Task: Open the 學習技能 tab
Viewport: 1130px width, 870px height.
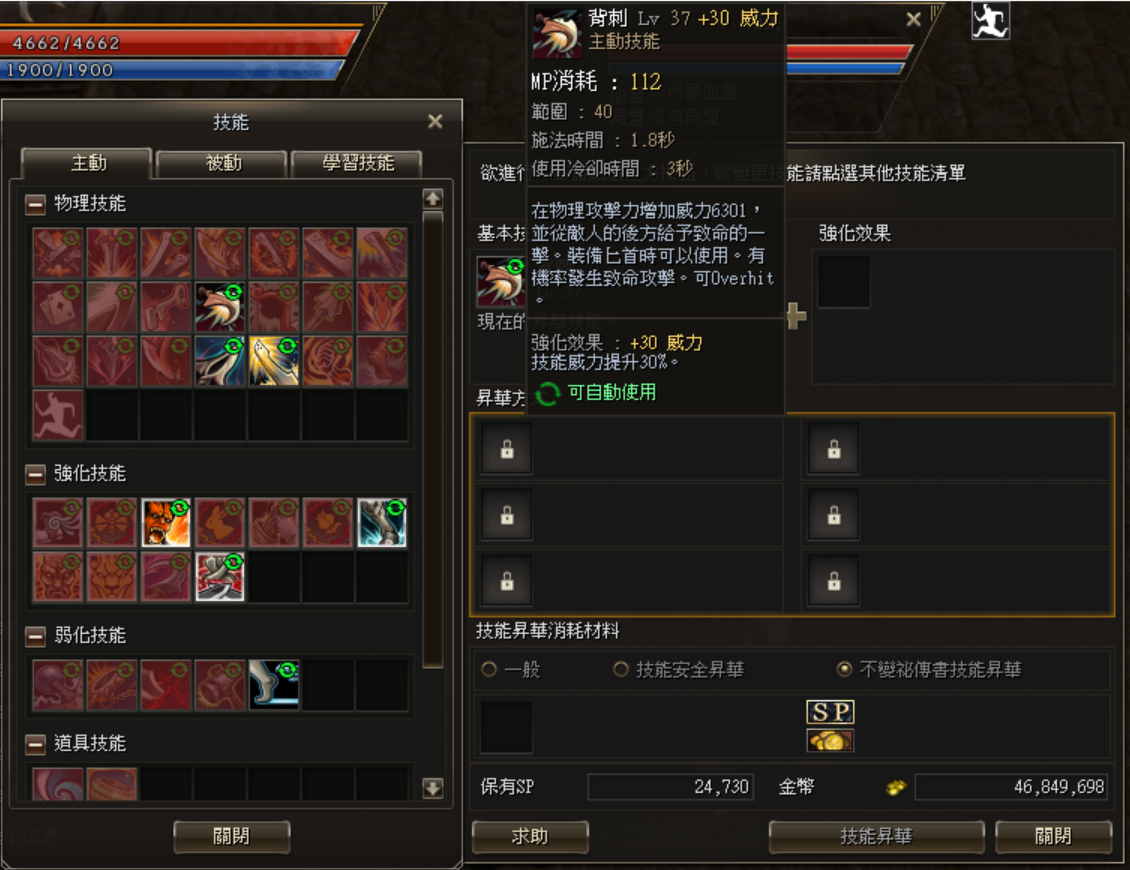Action: (357, 164)
